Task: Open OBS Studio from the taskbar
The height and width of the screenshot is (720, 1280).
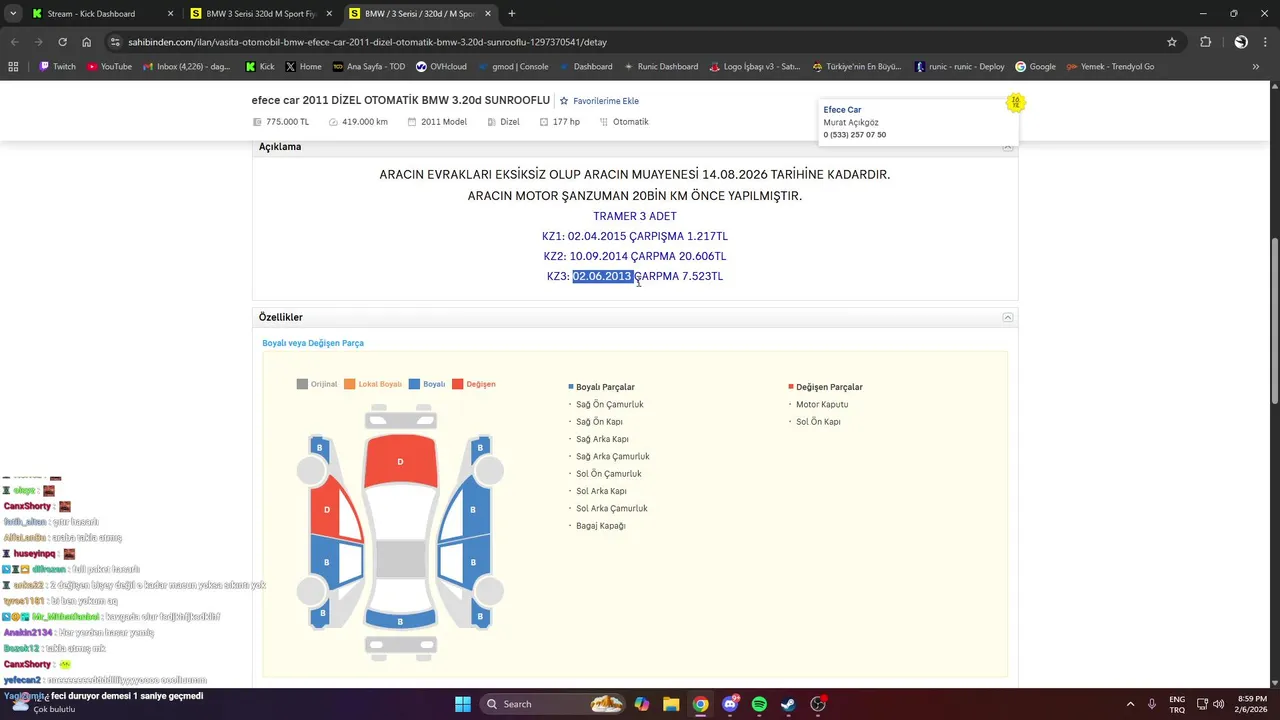Action: (818, 704)
